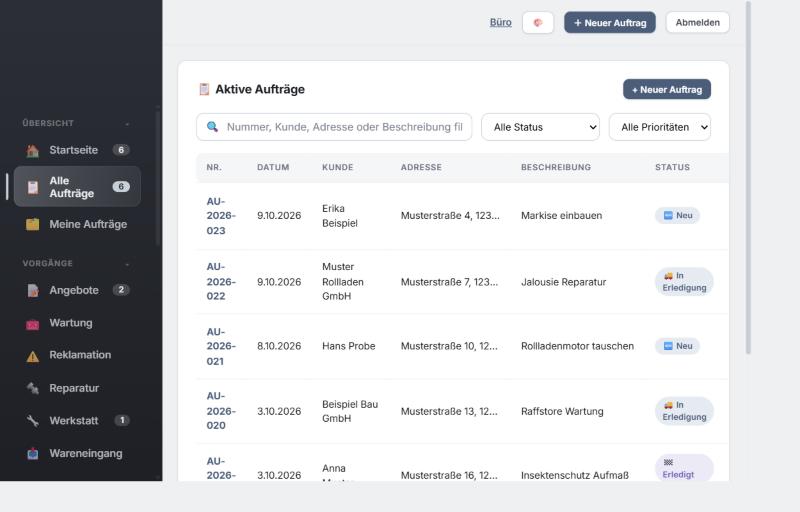Click + Neuer Auftrag in Aktive Aufträge card
The image size is (800, 512).
667,90
